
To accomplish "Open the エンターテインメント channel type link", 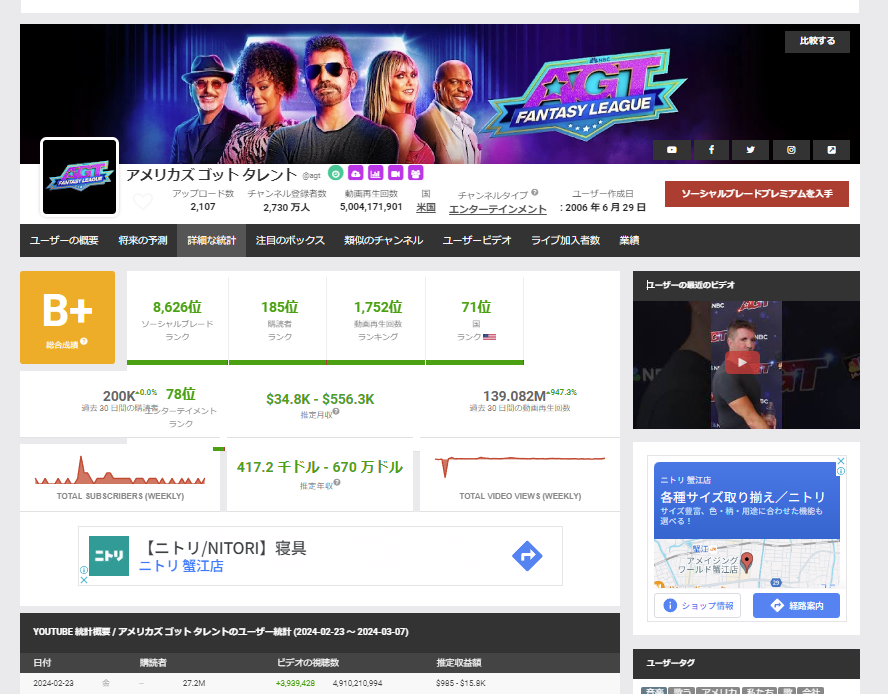I will pyautogui.click(x=498, y=209).
